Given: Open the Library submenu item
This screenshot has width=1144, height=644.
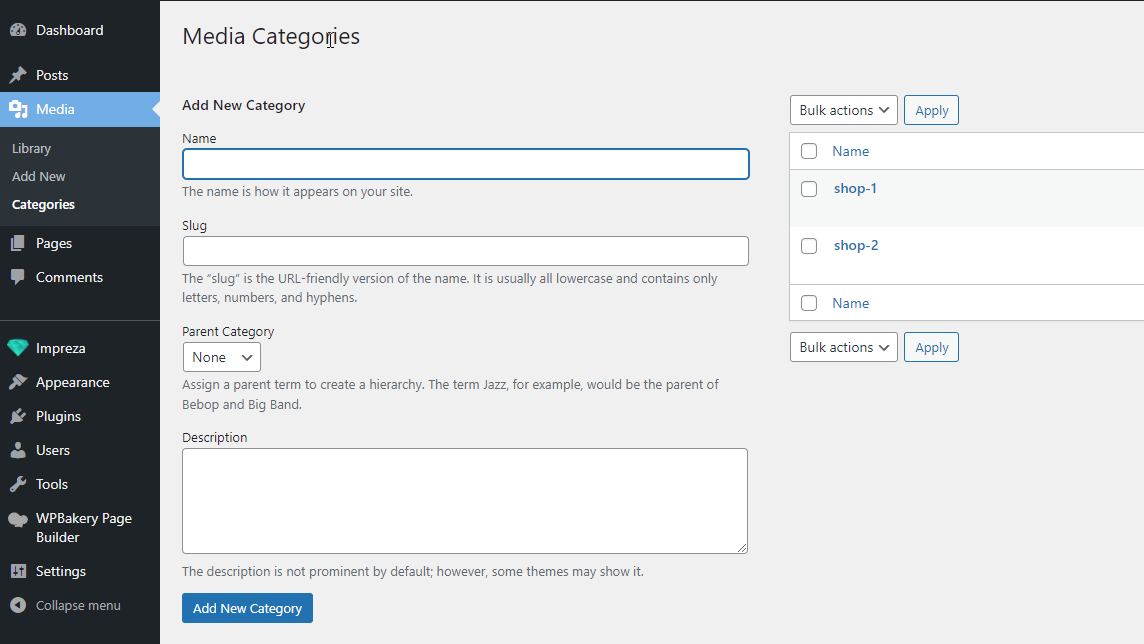Looking at the screenshot, I should click(31, 148).
